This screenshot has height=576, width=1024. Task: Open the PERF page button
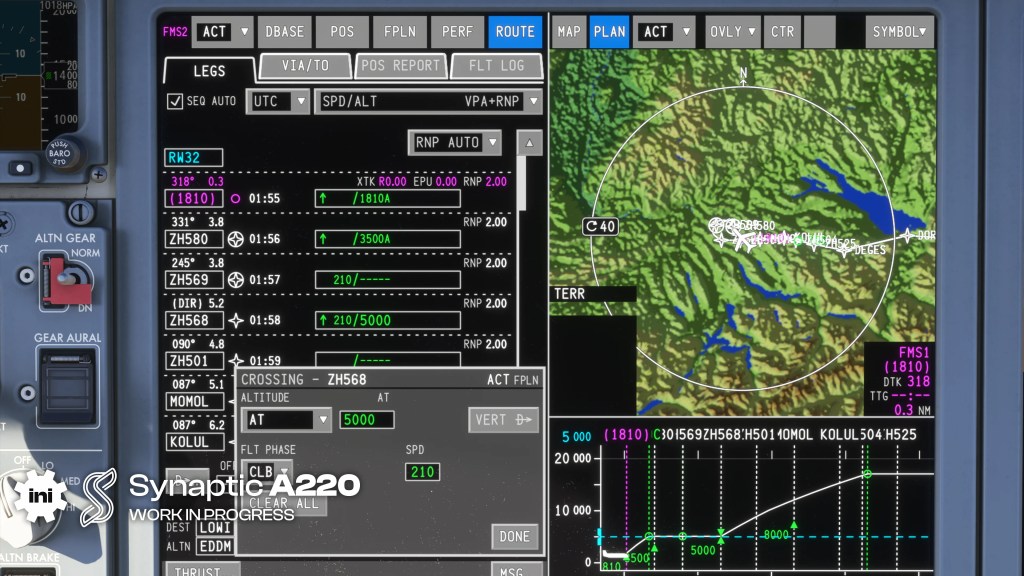457,32
